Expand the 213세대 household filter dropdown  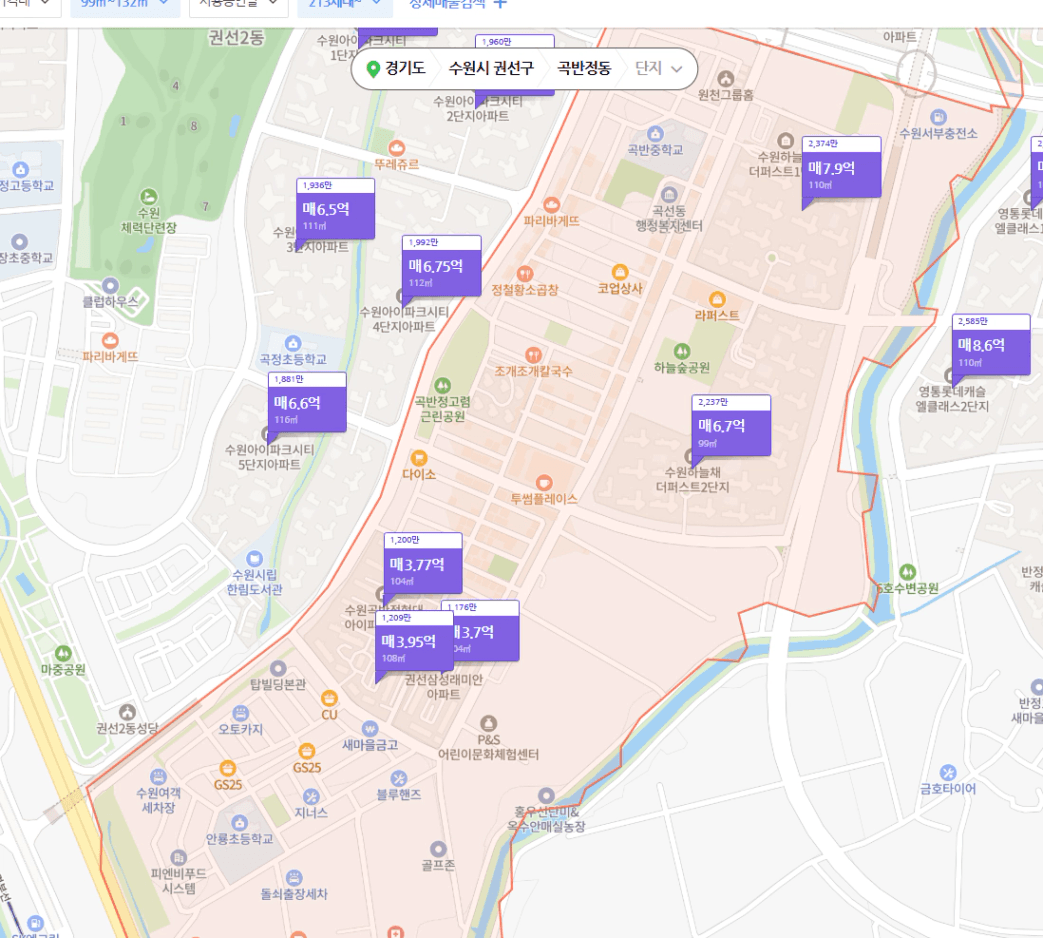[342, 4]
